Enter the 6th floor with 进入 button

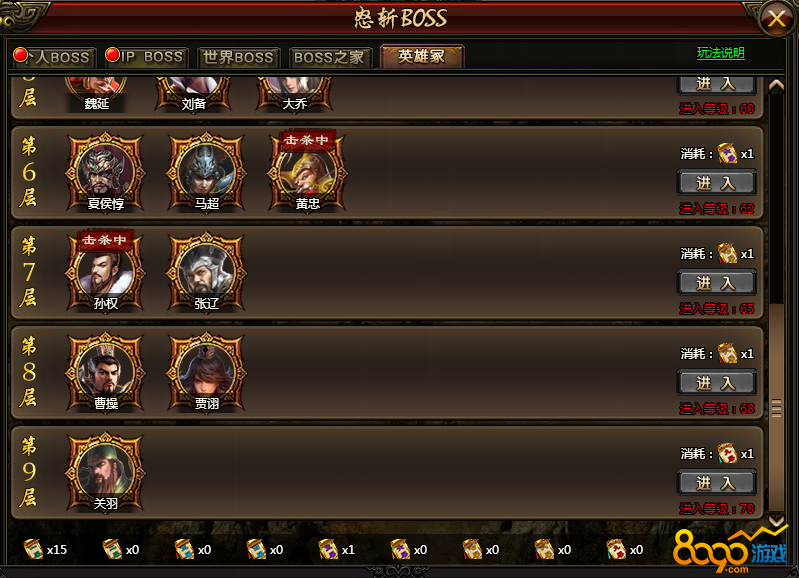(x=716, y=183)
